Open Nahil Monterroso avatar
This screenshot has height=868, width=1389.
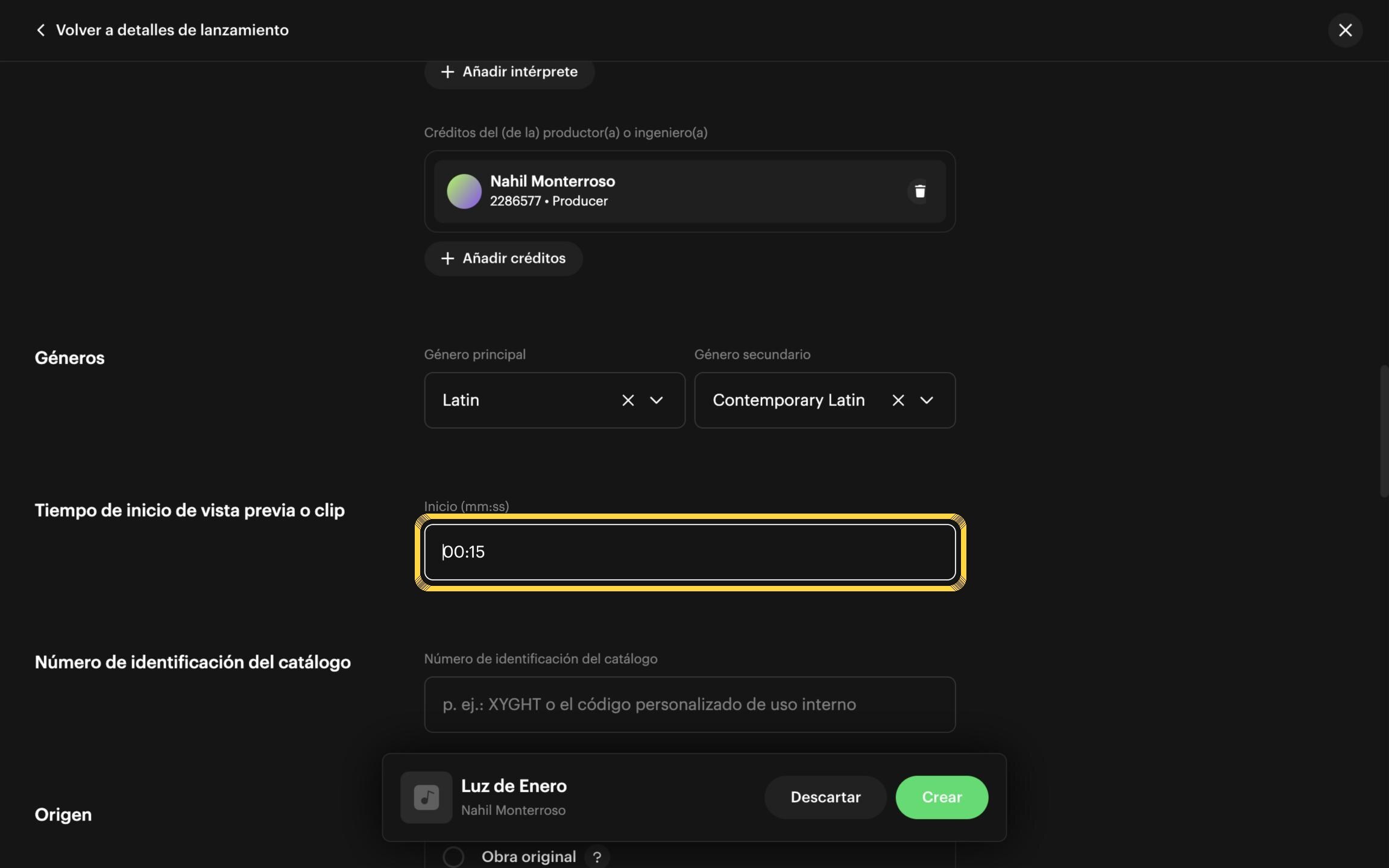click(464, 192)
